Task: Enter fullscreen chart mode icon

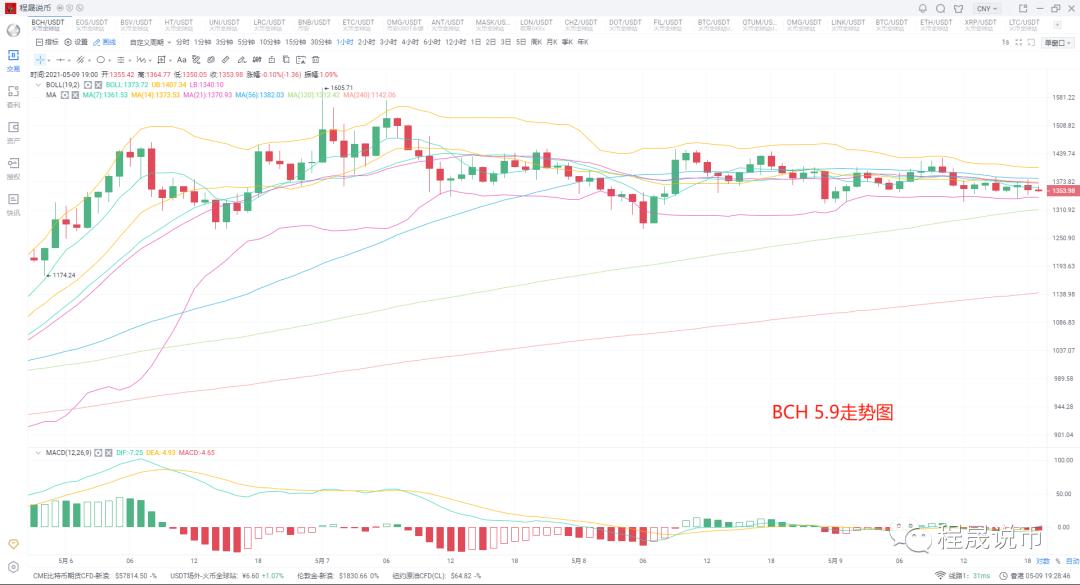Action: [1019, 42]
